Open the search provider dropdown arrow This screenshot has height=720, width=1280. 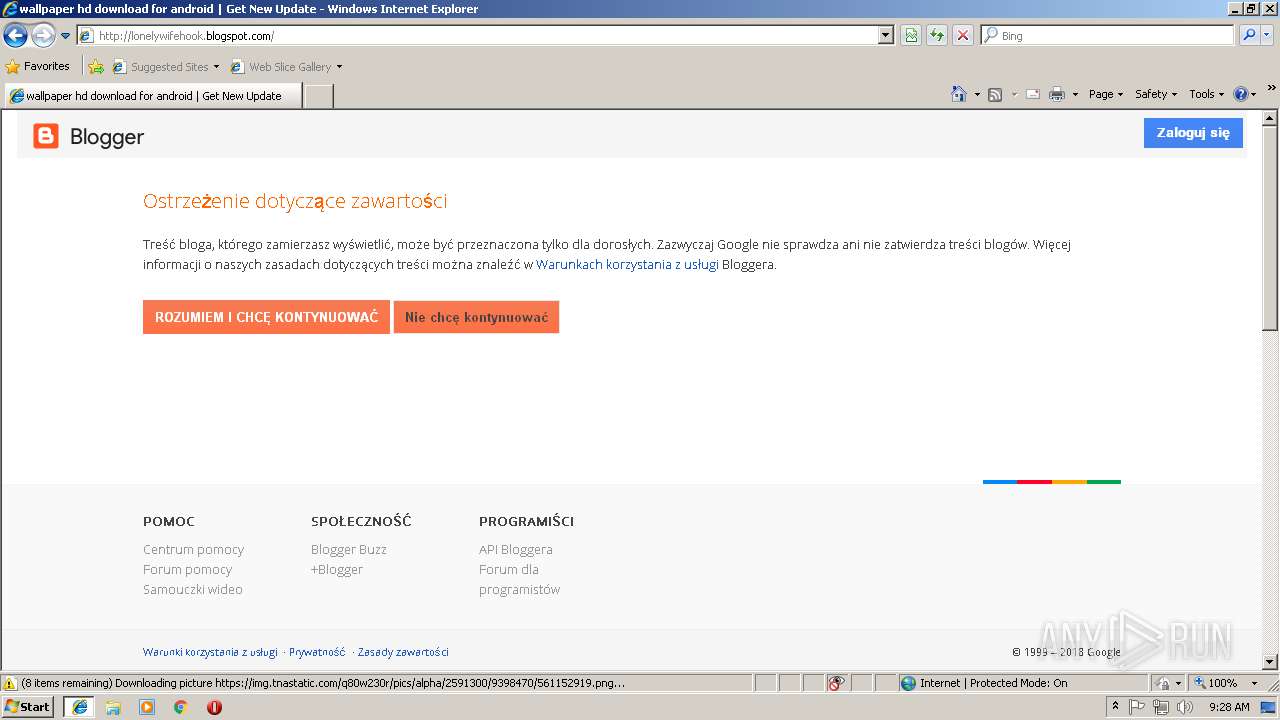pyautogui.click(x=1267, y=36)
